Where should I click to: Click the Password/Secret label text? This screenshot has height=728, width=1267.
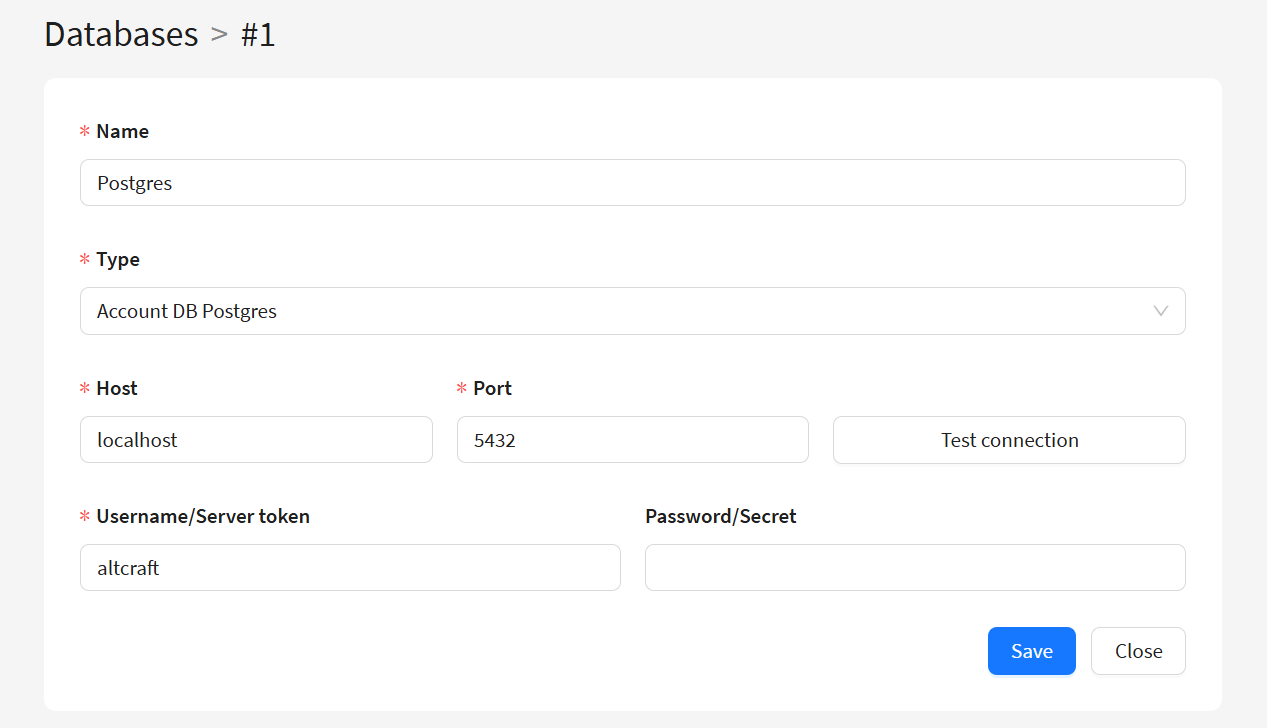pyautogui.click(x=720, y=516)
